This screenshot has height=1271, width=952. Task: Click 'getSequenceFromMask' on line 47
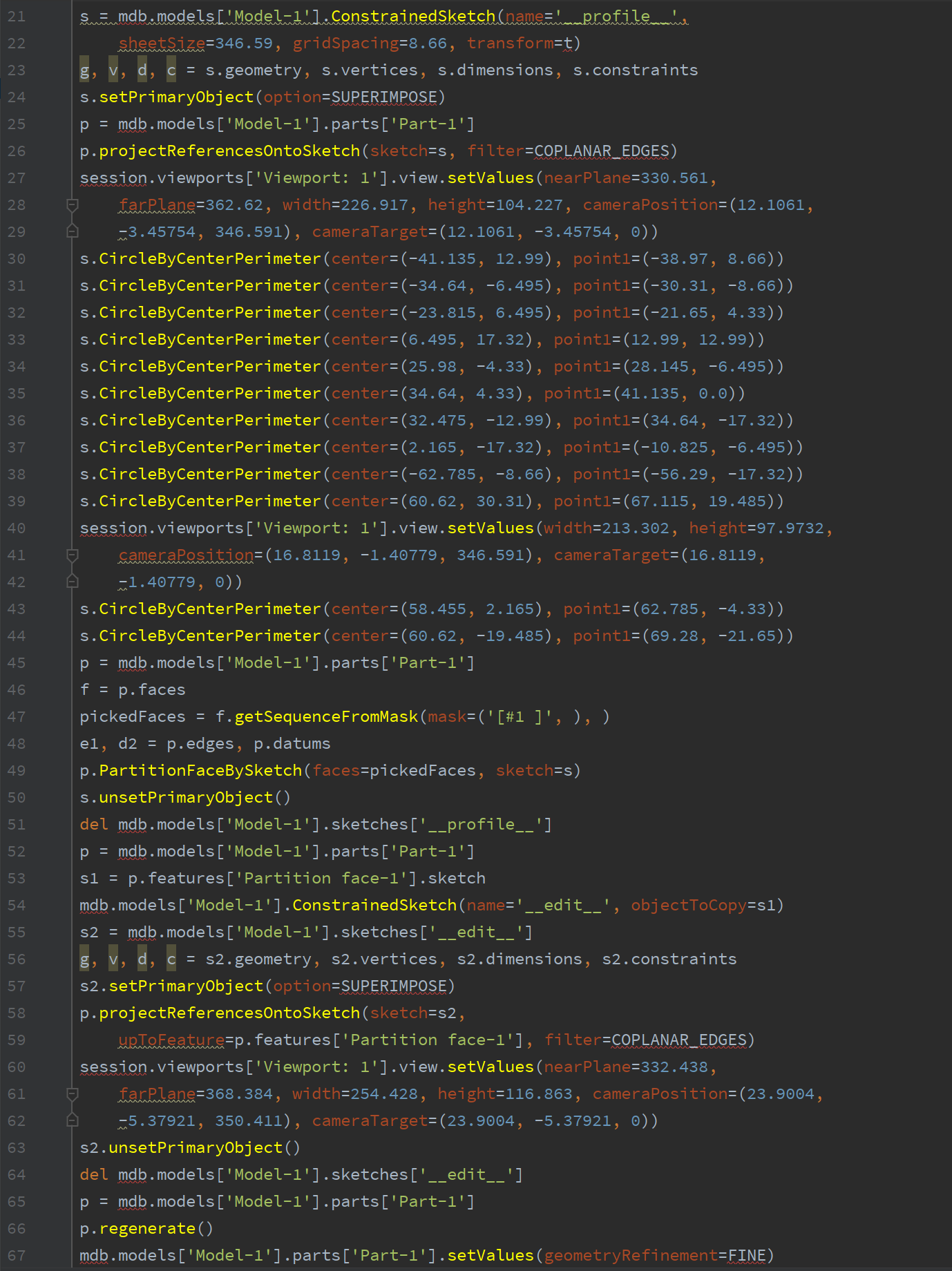click(326, 716)
